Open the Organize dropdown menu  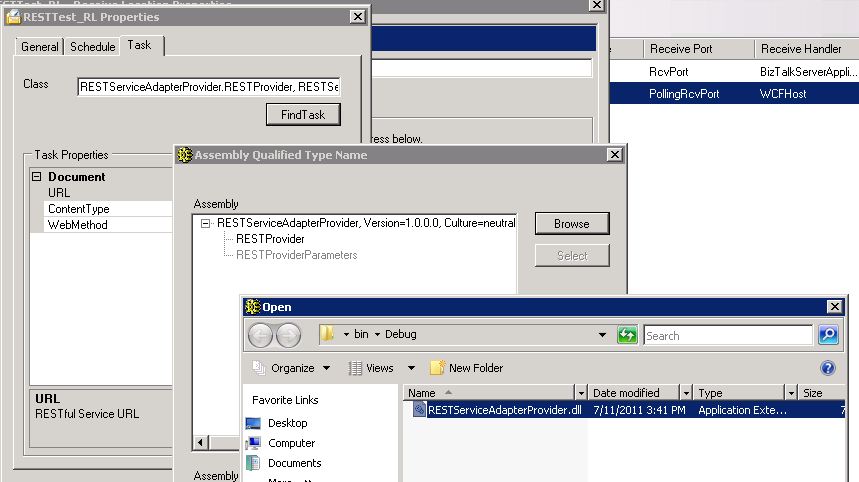[327, 368]
